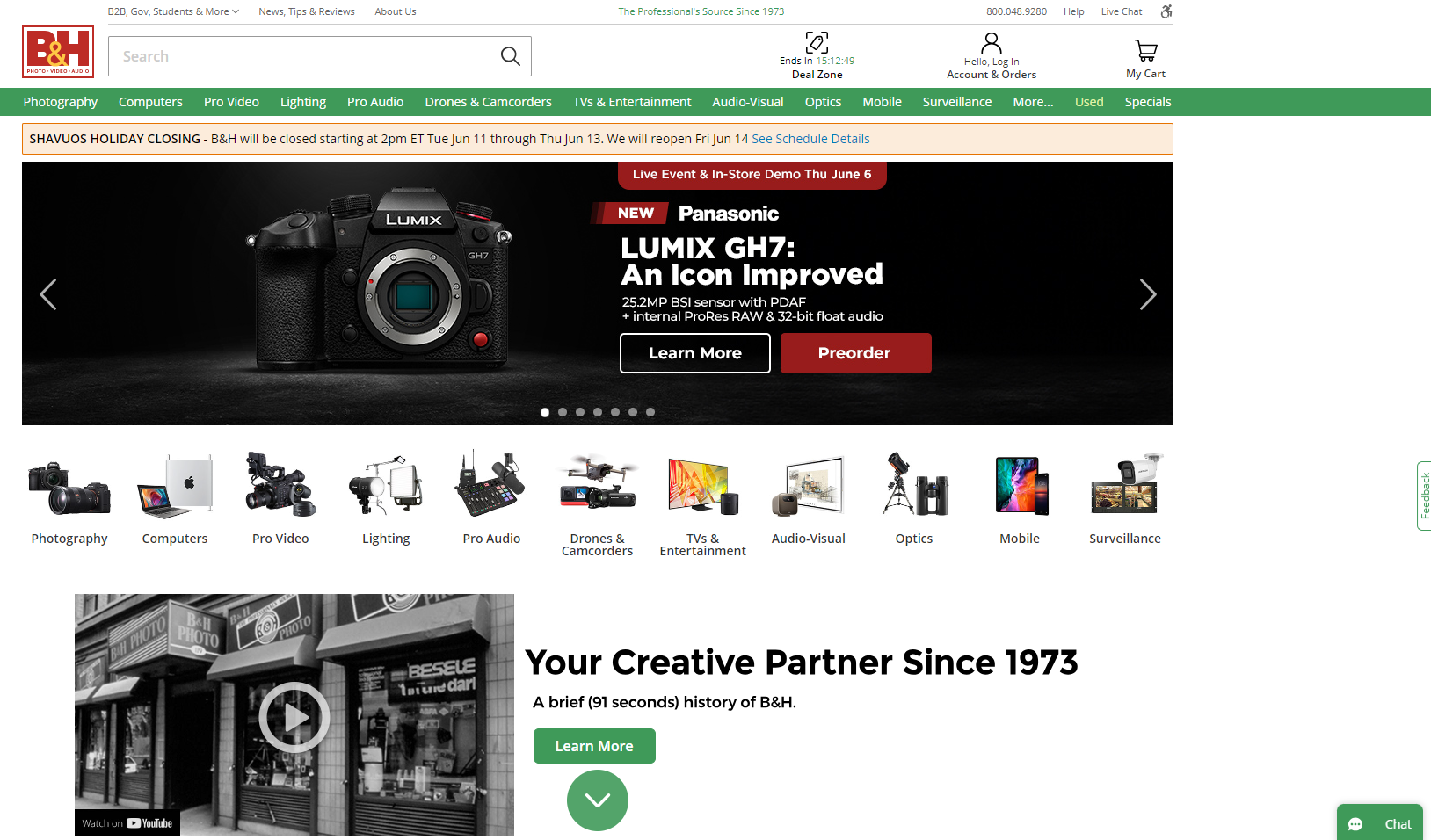
Task: Click the green scroll-down chevron button
Action: click(x=598, y=800)
